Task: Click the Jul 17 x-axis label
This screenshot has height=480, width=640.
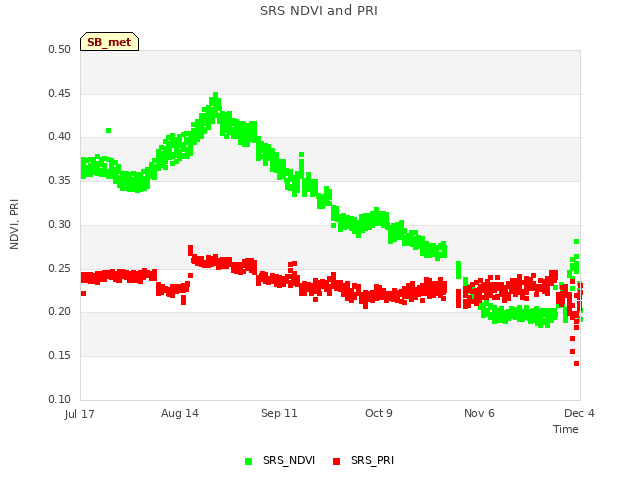Action: pos(79,414)
